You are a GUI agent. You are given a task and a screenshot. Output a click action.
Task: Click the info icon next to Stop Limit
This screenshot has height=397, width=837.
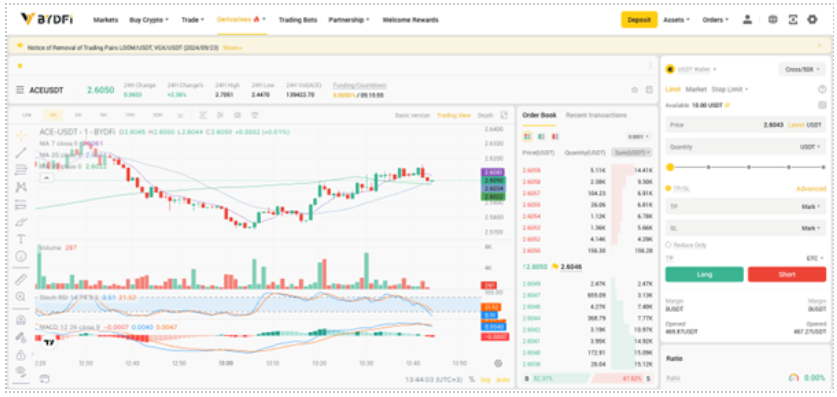pos(822,89)
